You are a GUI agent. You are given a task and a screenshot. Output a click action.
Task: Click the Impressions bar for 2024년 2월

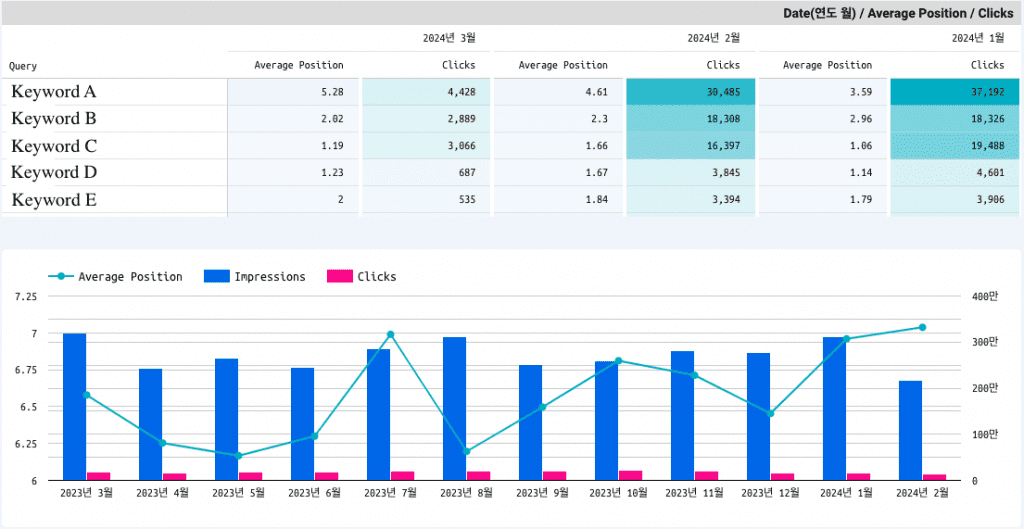910,430
